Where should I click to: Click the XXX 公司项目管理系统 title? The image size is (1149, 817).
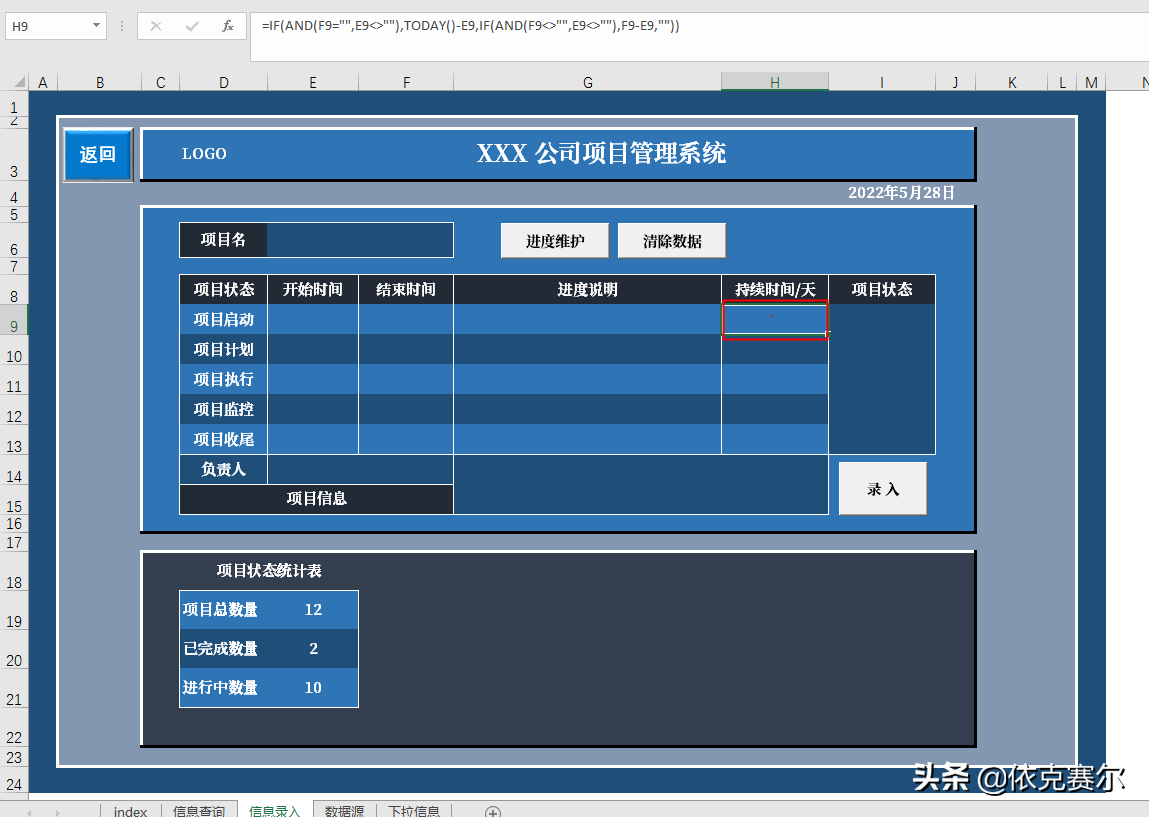pos(601,153)
